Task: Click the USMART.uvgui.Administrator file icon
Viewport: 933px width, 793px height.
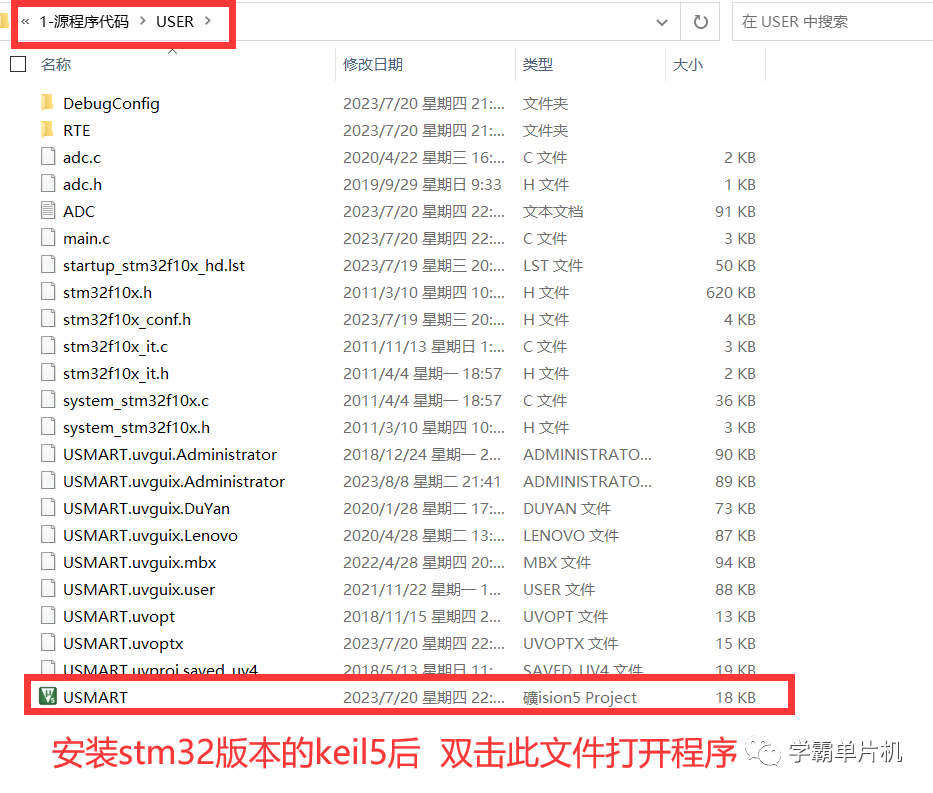Action: 48,454
